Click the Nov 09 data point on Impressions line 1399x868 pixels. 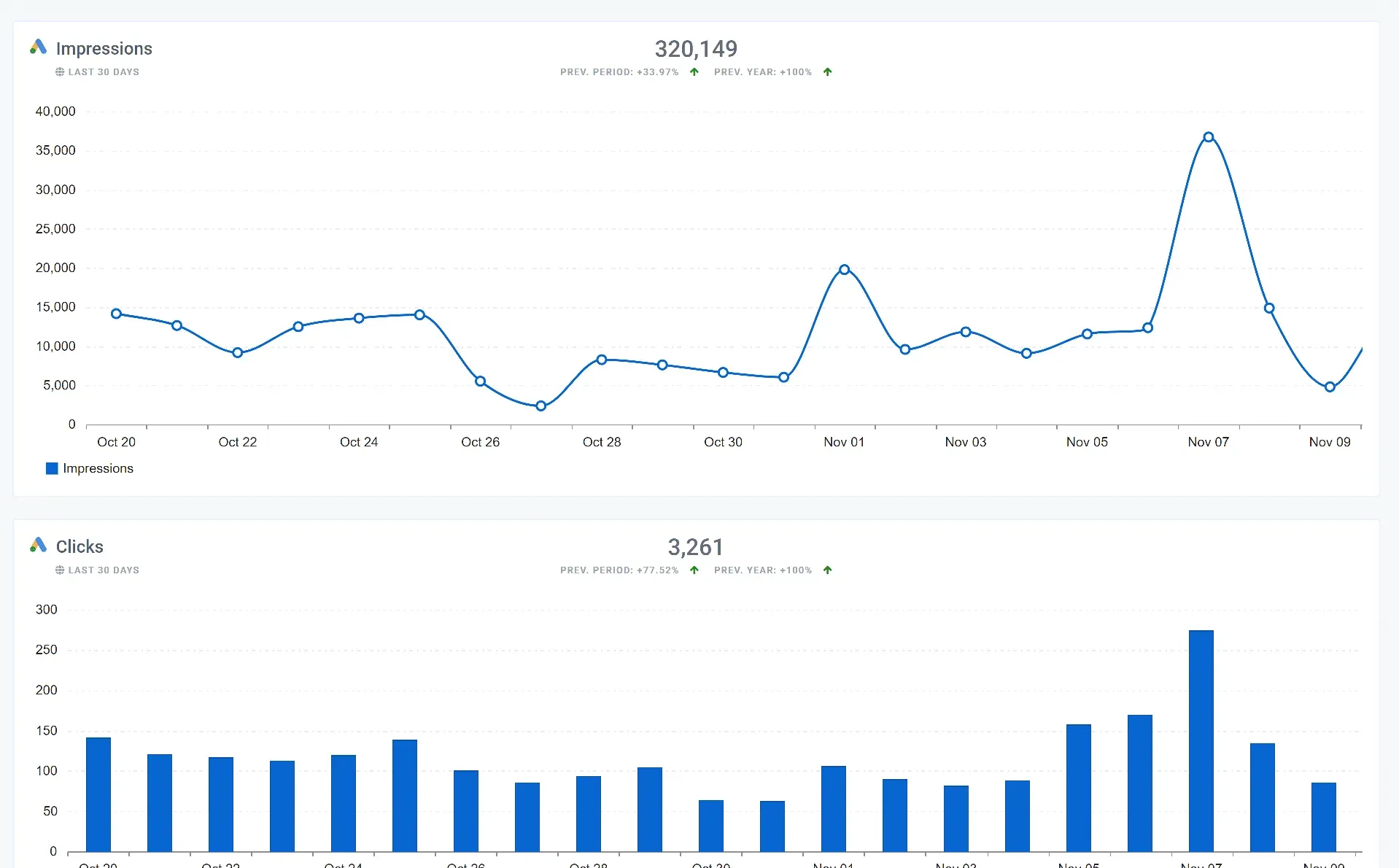[1330, 387]
